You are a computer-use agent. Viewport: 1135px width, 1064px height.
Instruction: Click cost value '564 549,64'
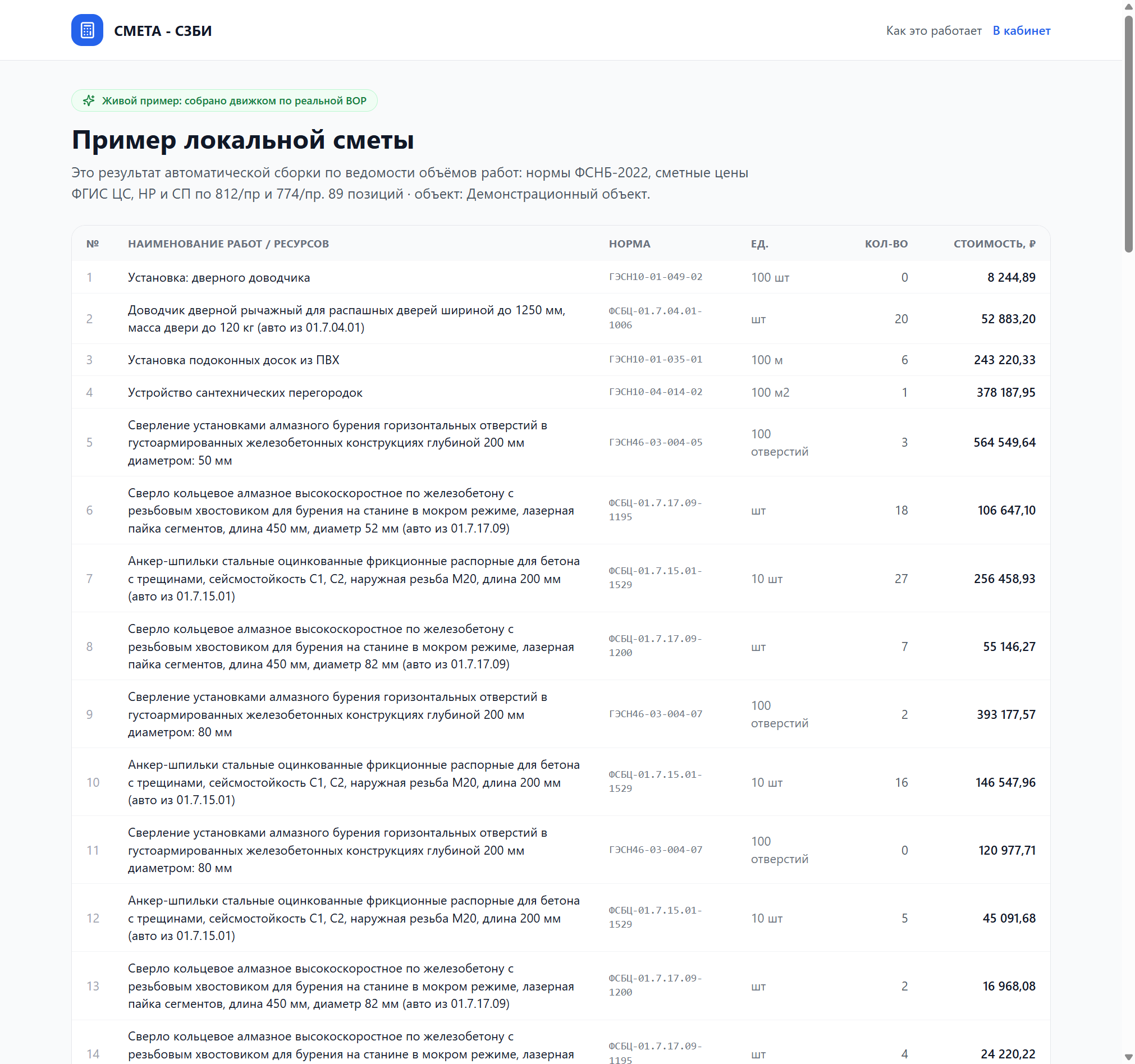pos(1004,442)
